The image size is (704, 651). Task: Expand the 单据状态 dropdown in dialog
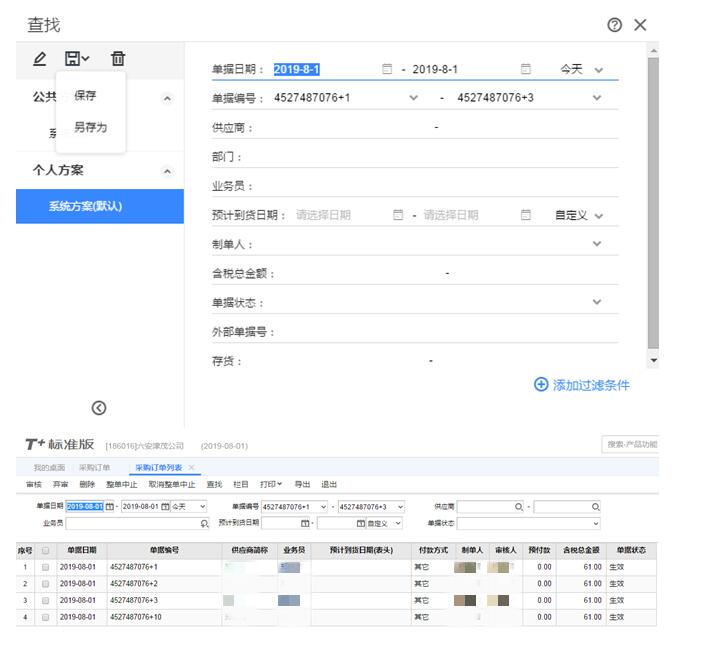(x=597, y=302)
